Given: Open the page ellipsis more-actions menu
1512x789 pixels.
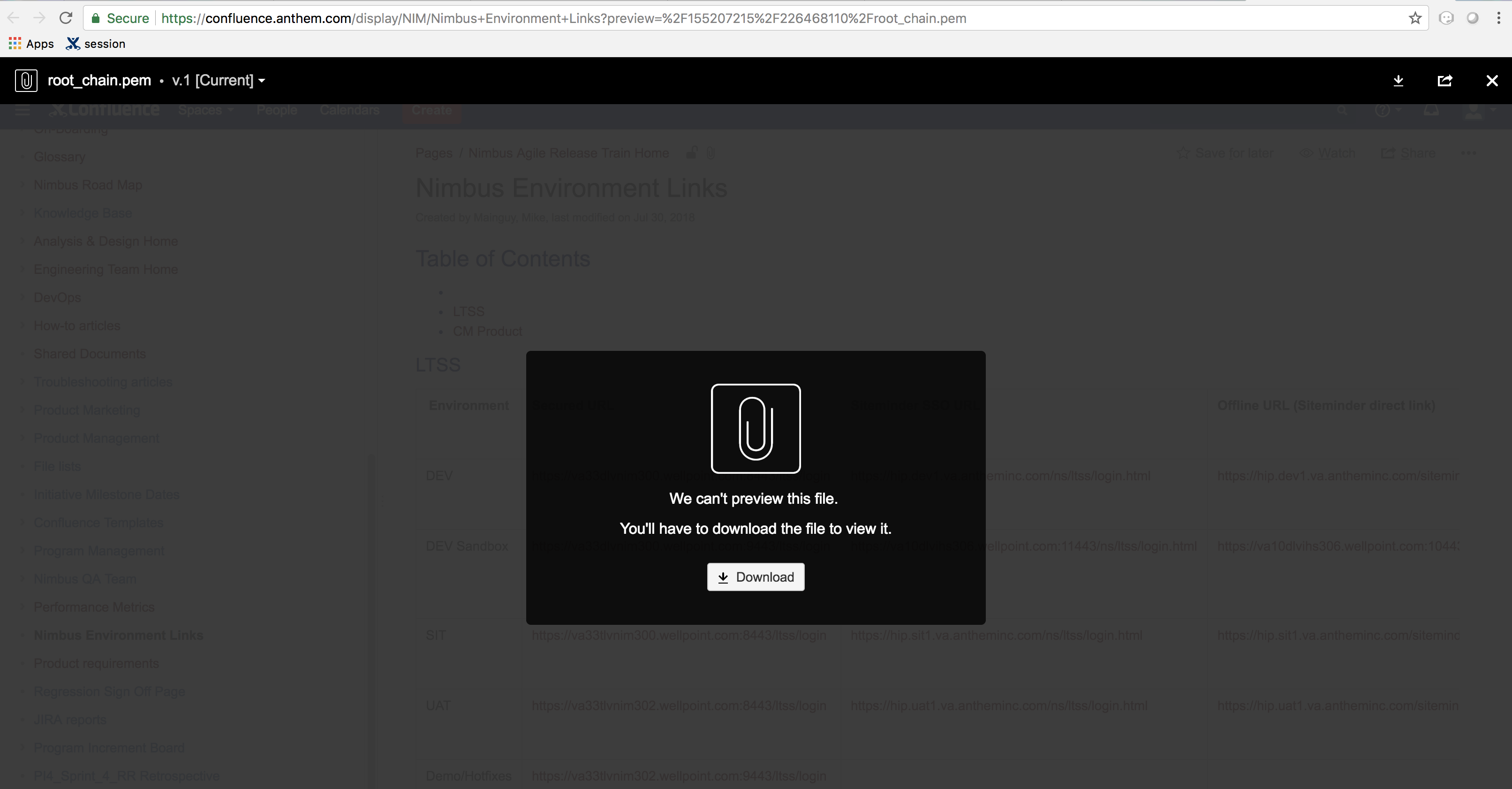Looking at the screenshot, I should point(1468,153).
